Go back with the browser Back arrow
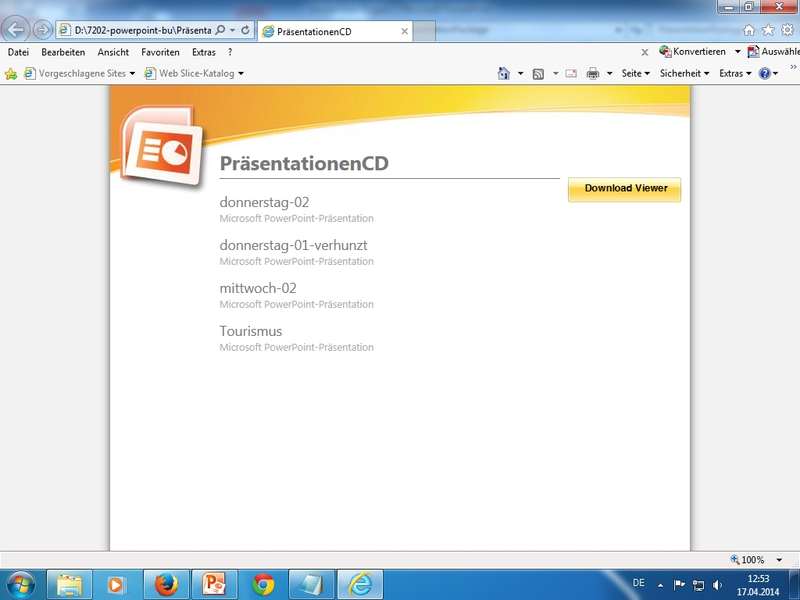Screen dimensions: 800x600 [x=16, y=30]
